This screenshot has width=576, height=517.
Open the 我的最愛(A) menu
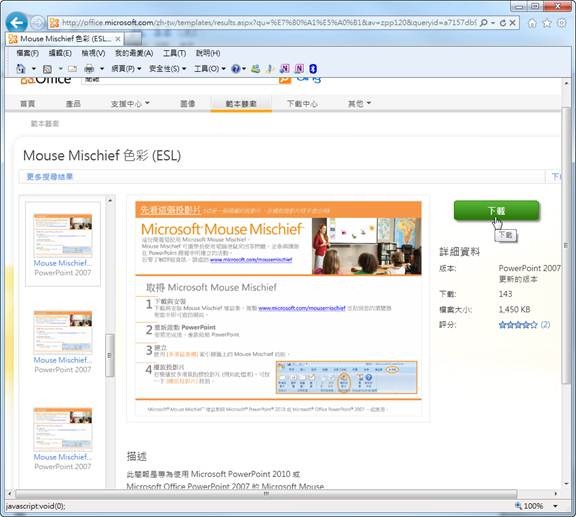[x=134, y=53]
